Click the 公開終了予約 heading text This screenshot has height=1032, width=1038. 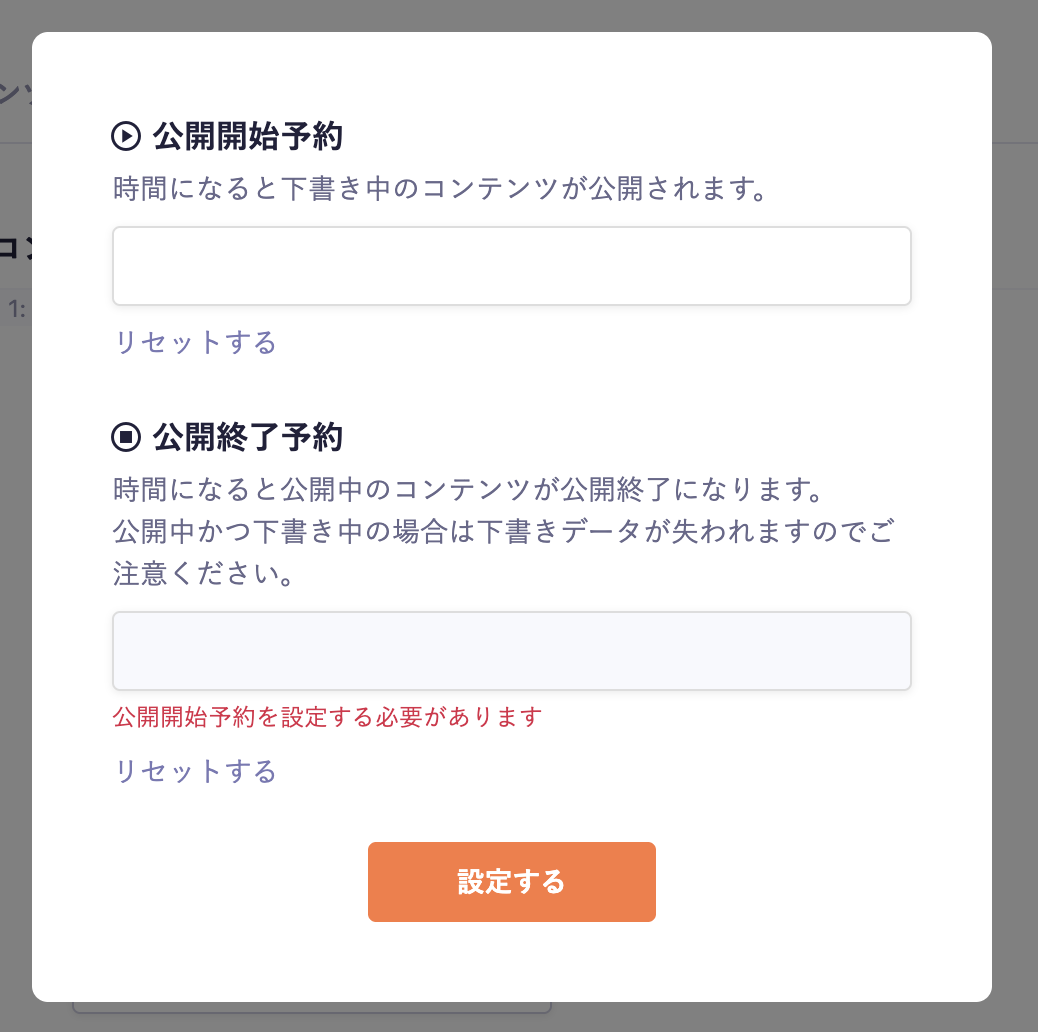[x=247, y=437]
